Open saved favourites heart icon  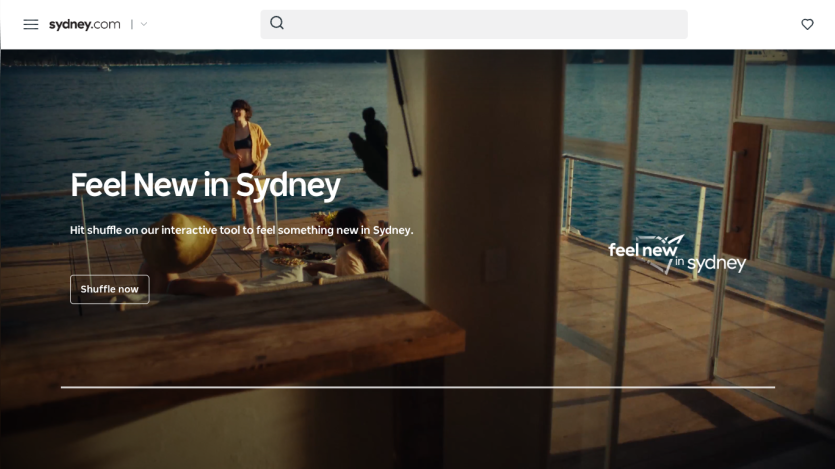pos(807,24)
